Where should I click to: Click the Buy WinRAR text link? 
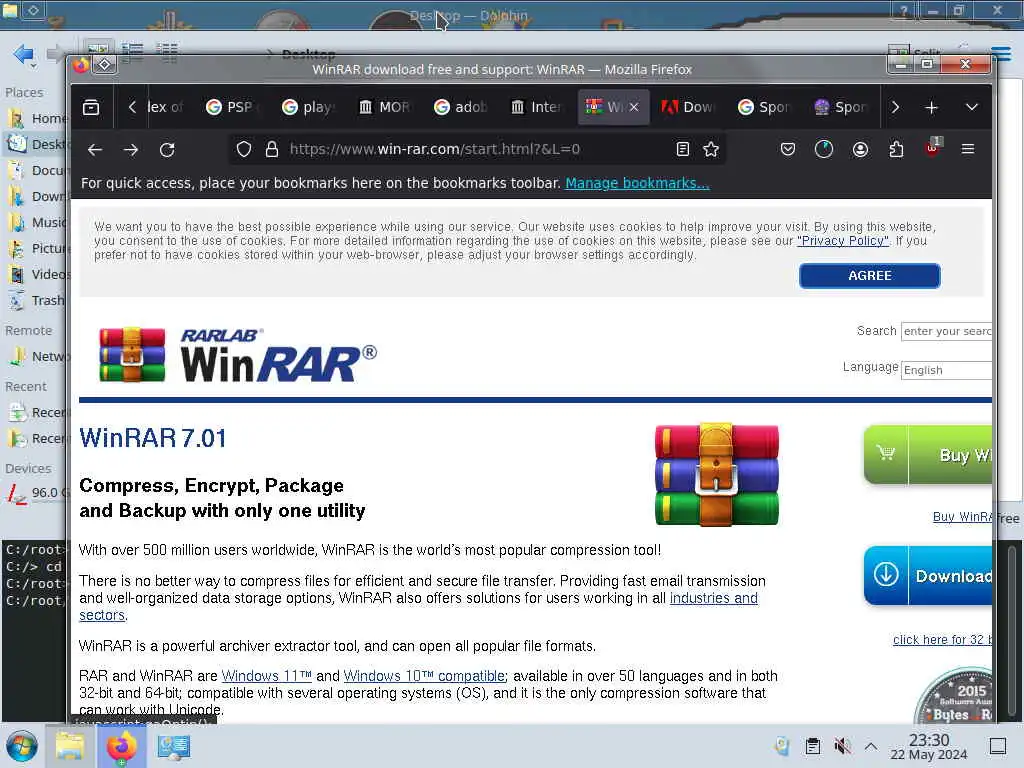(962, 517)
